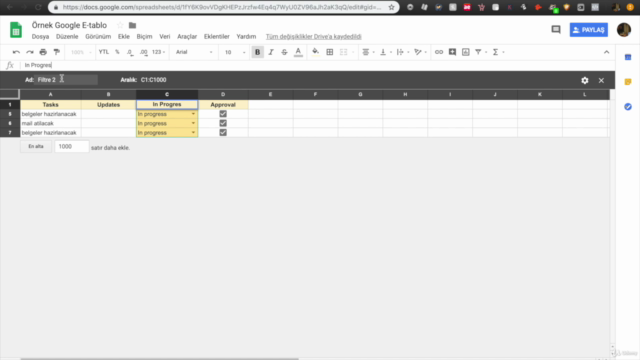Open Calendar in the side panel

(x=628, y=58)
